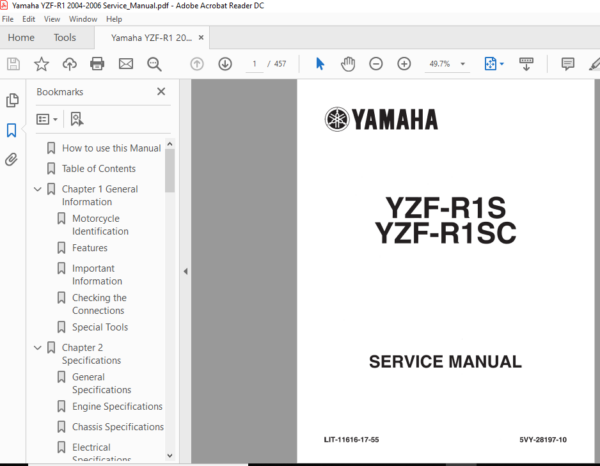Switch to the Home tab
The image size is (600, 466).
21,37
